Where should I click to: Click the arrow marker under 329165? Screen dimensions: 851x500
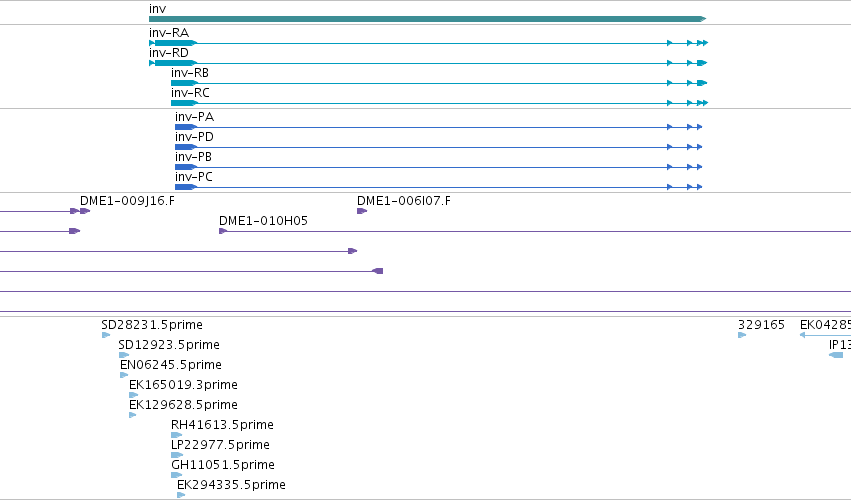(742, 335)
